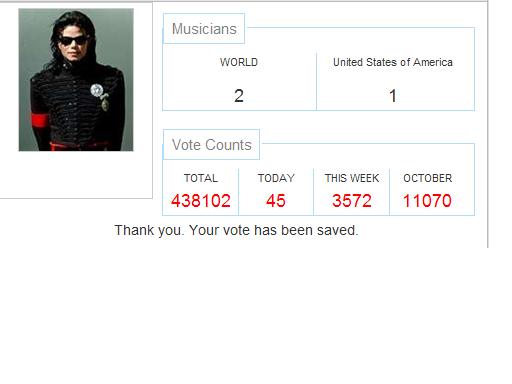Screen dimensions: 512x384
Task: Select the Musicians section heading
Action: click(x=204, y=29)
